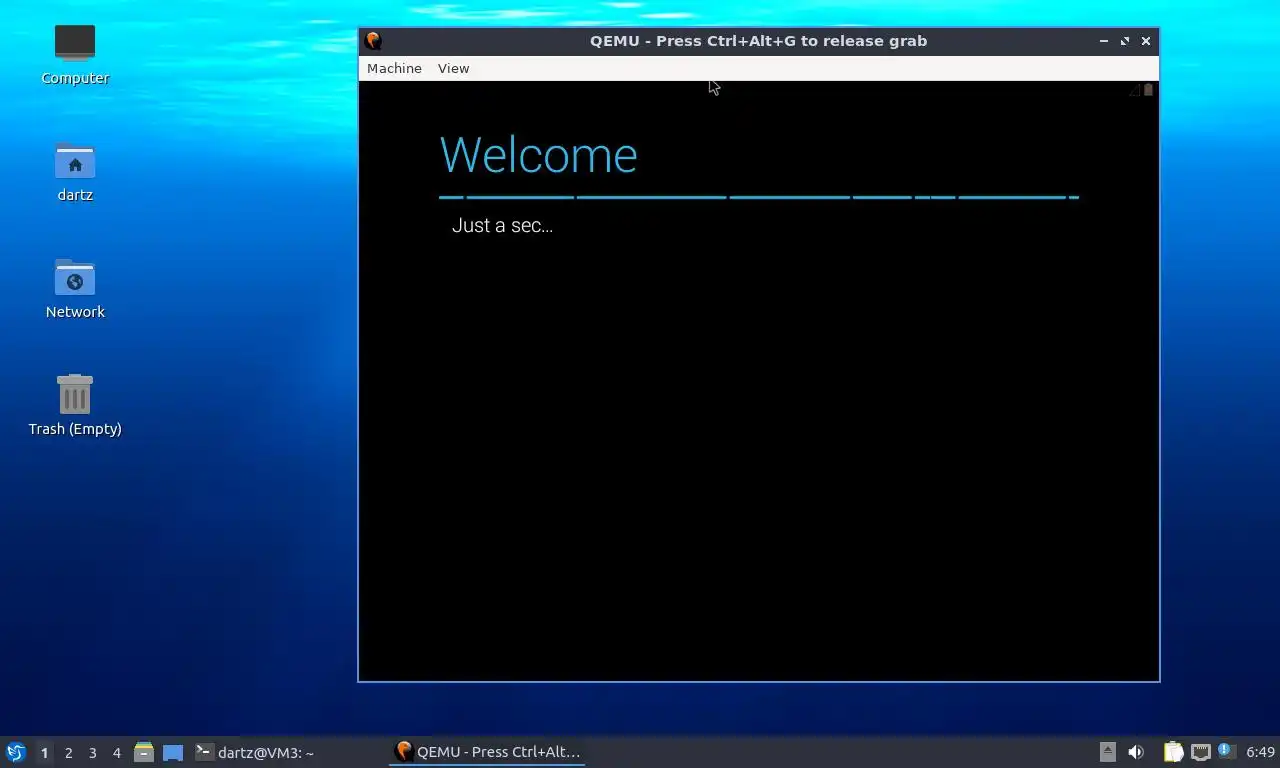Click the 6:49 clock in the panel

tap(1260, 752)
